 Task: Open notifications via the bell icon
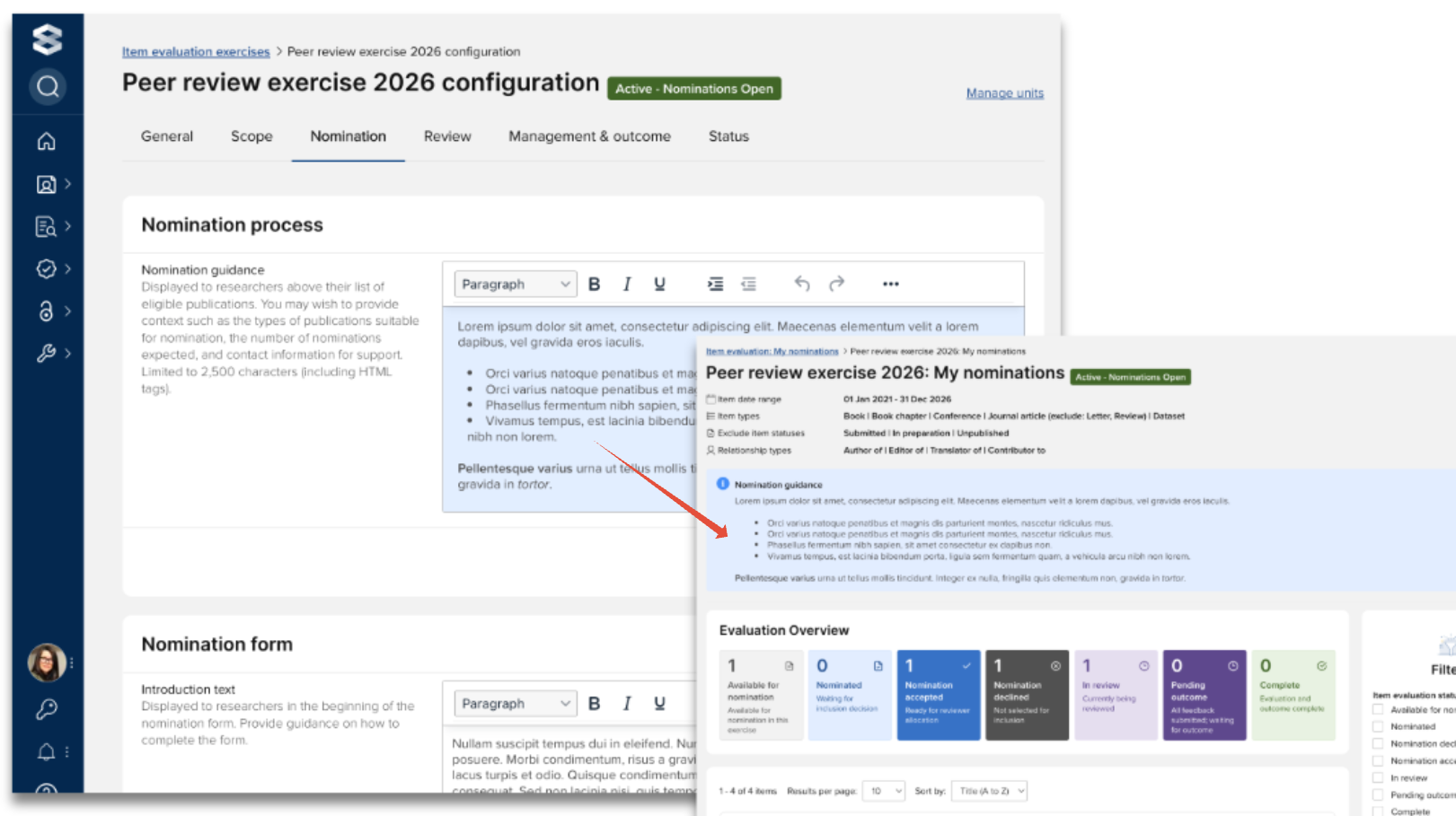pyautogui.click(x=46, y=752)
